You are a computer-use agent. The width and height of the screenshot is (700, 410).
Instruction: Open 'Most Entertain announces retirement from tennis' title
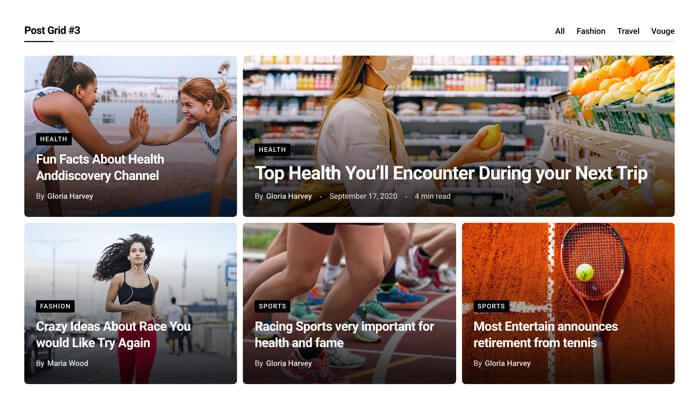point(546,335)
